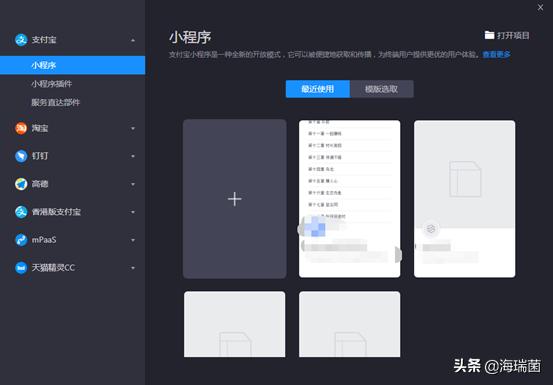Click the plus icon to create new project
The width and height of the screenshot is (553, 385).
coord(235,199)
